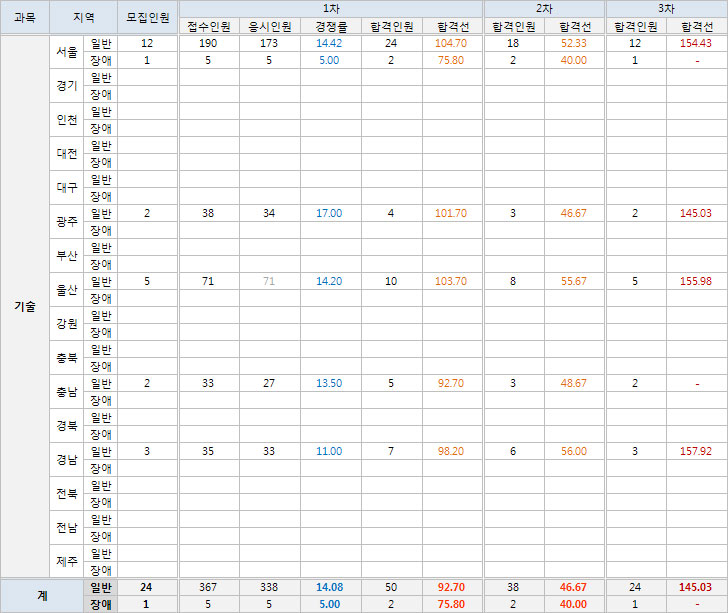Click the 155.98 cutoff score
728x613 pixels.
coord(696,281)
